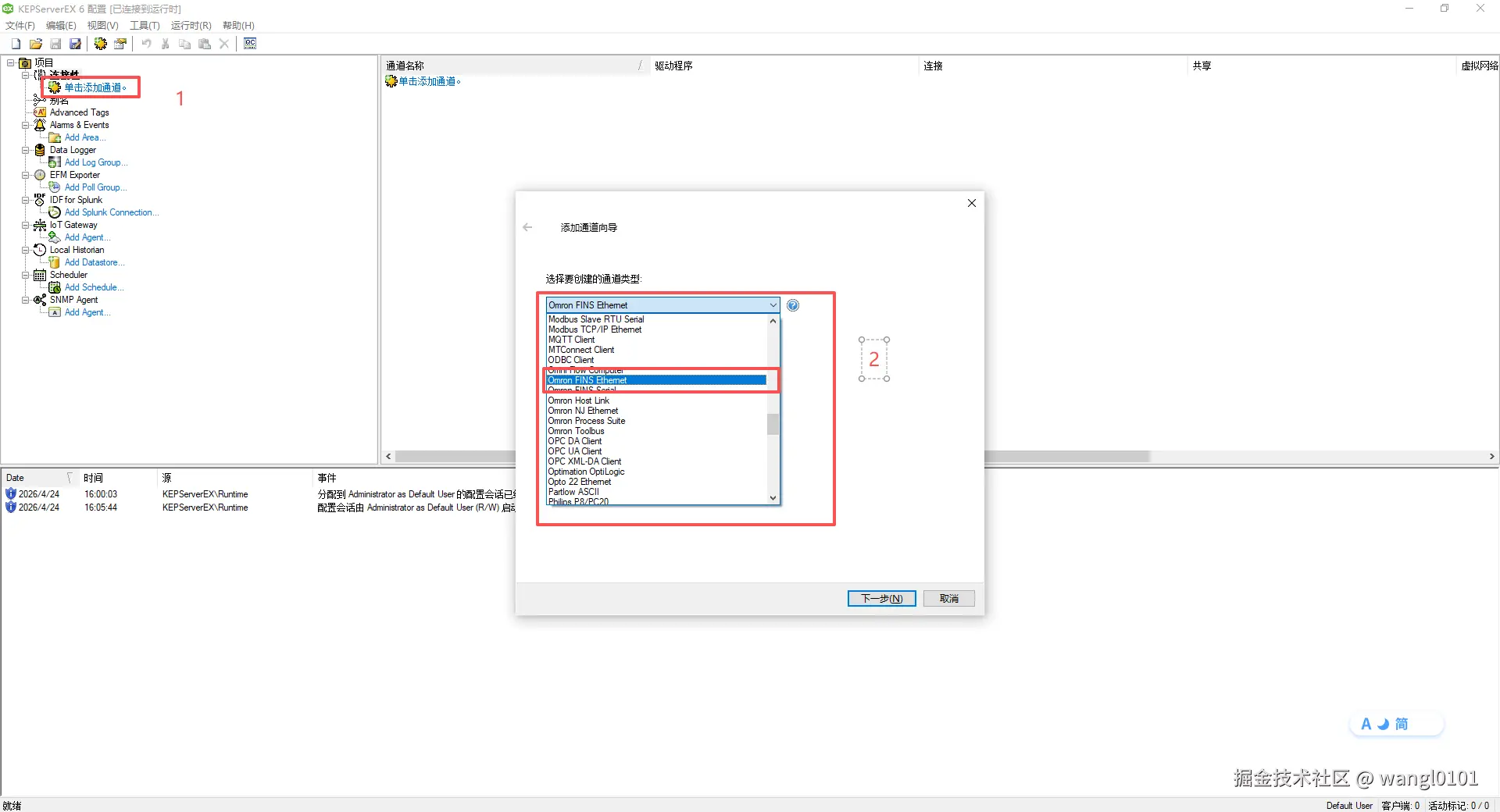Image resolution: width=1500 pixels, height=812 pixels.
Task: Click the SNMP Agent icon in tree
Action: (x=40, y=300)
